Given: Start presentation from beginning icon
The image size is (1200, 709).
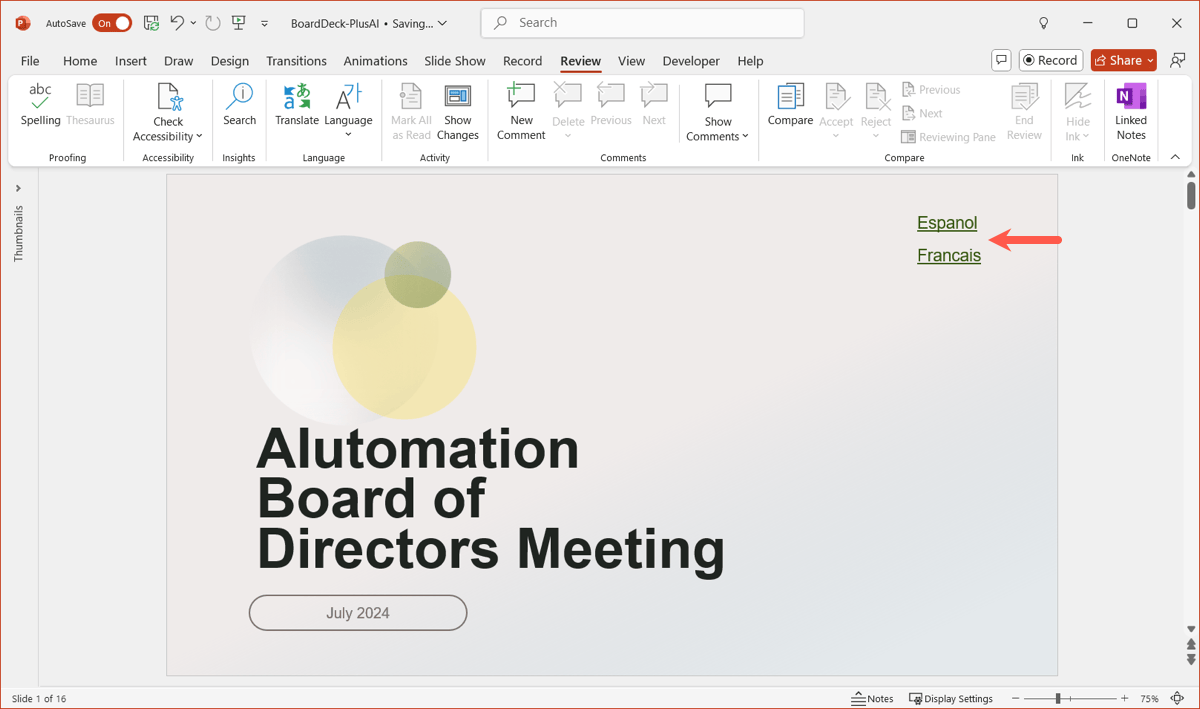Looking at the screenshot, I should click(239, 23).
